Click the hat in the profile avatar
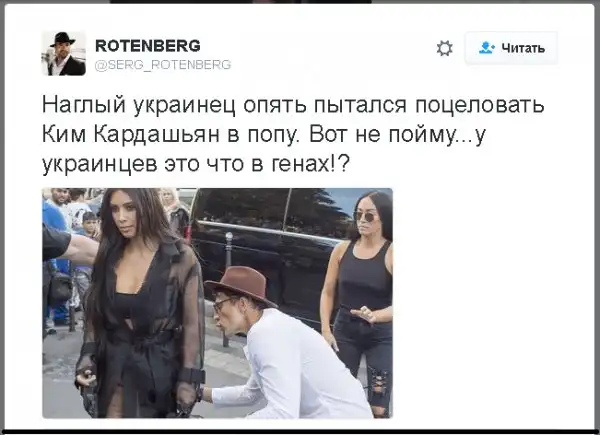600x435 pixels. 63,39
